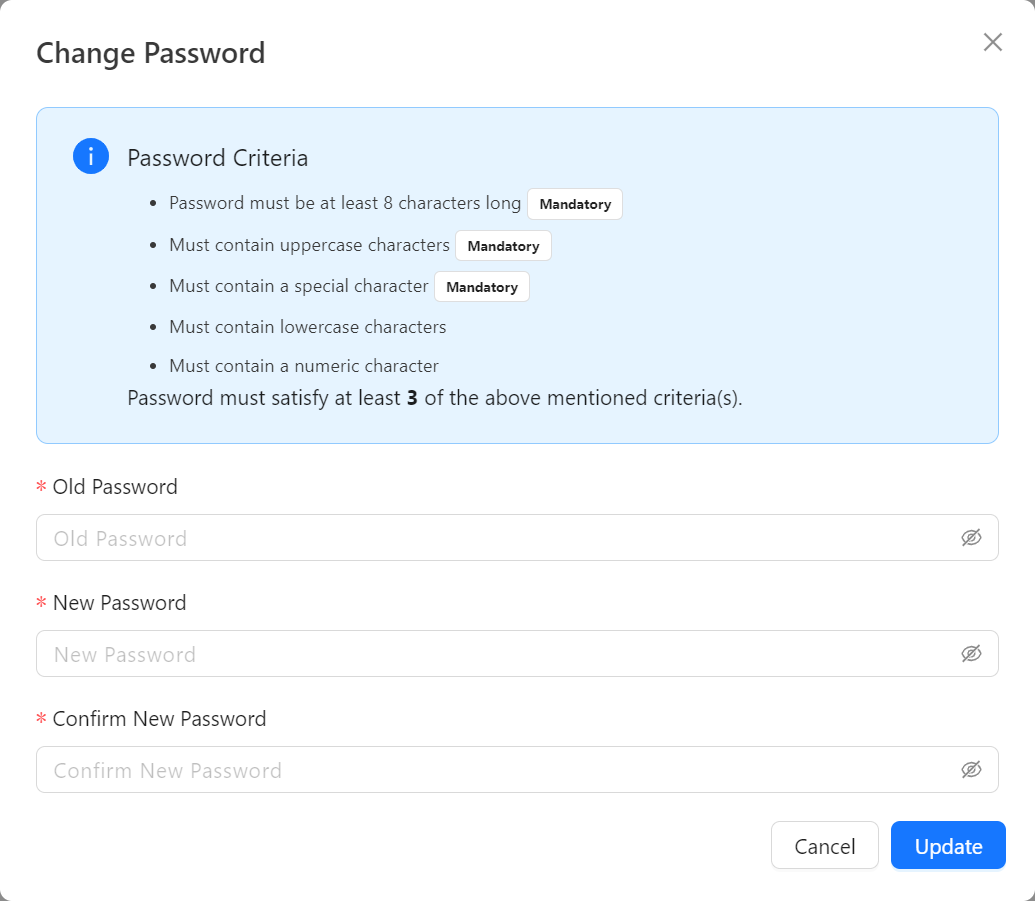
Task: Click the Change Password dialog title
Action: point(151,53)
